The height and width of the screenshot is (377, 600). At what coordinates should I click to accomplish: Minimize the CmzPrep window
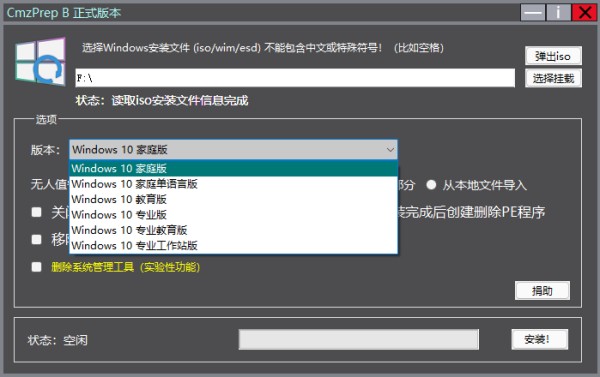[x=533, y=13]
